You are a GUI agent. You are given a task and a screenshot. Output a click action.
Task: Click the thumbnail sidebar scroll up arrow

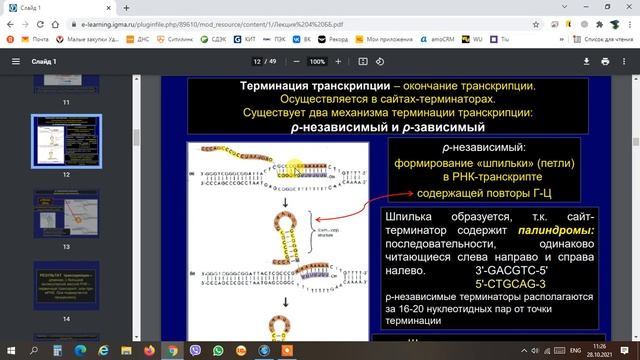coord(136,79)
